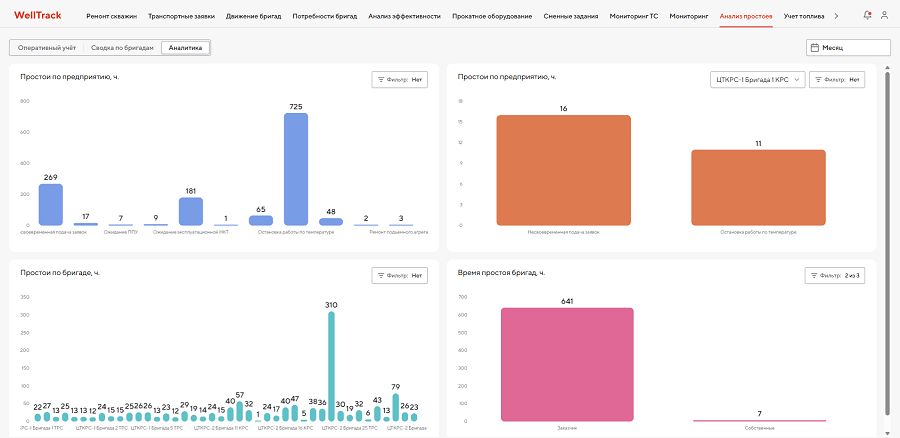Click the user profile icon

884,16
